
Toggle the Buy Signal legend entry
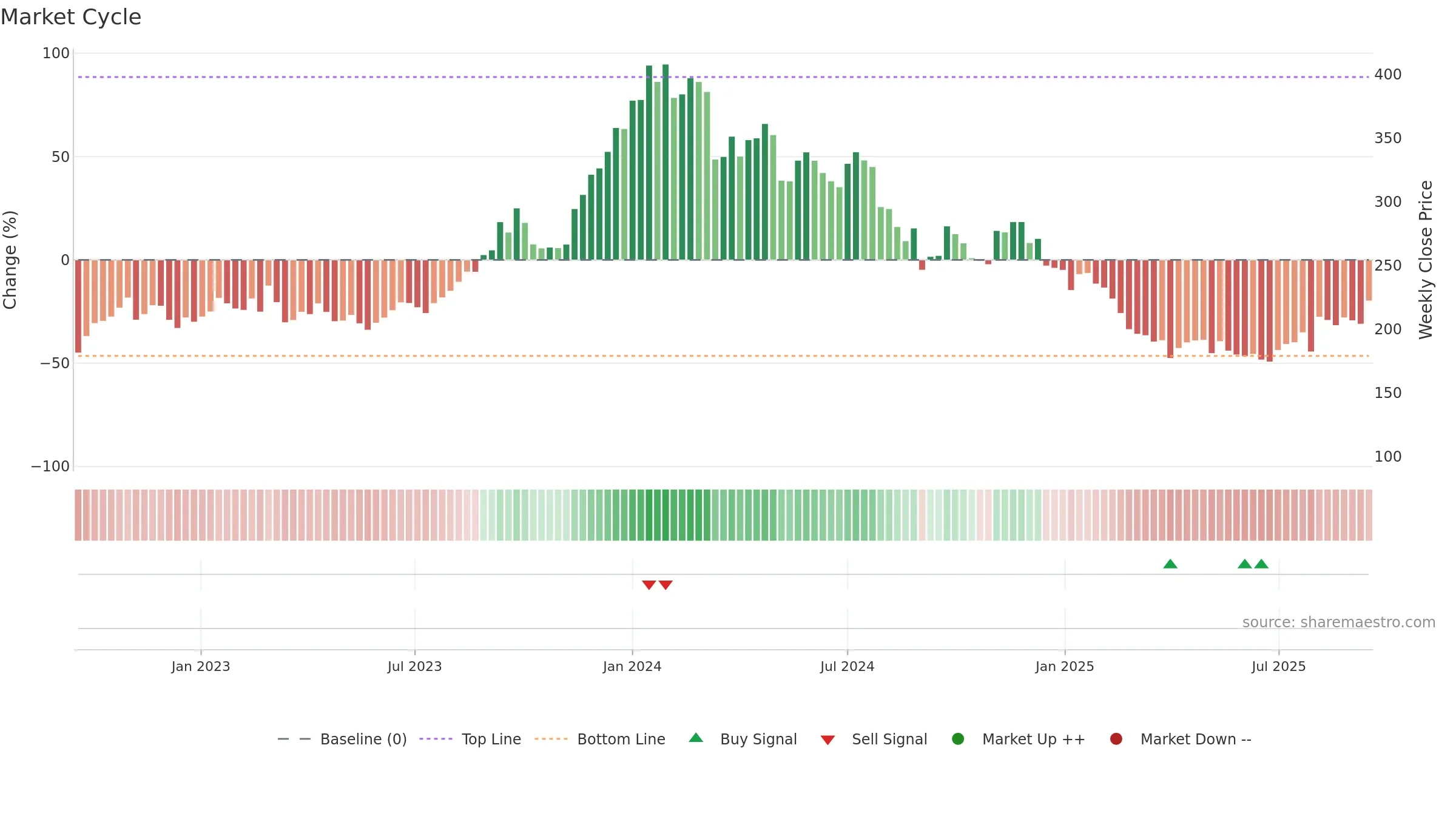click(x=743, y=739)
